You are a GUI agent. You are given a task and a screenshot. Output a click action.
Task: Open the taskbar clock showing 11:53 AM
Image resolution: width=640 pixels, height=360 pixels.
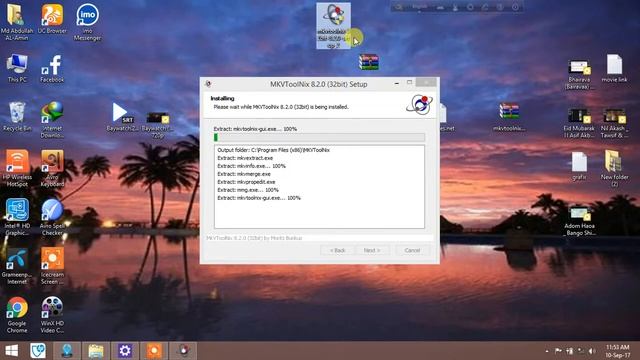pos(618,351)
